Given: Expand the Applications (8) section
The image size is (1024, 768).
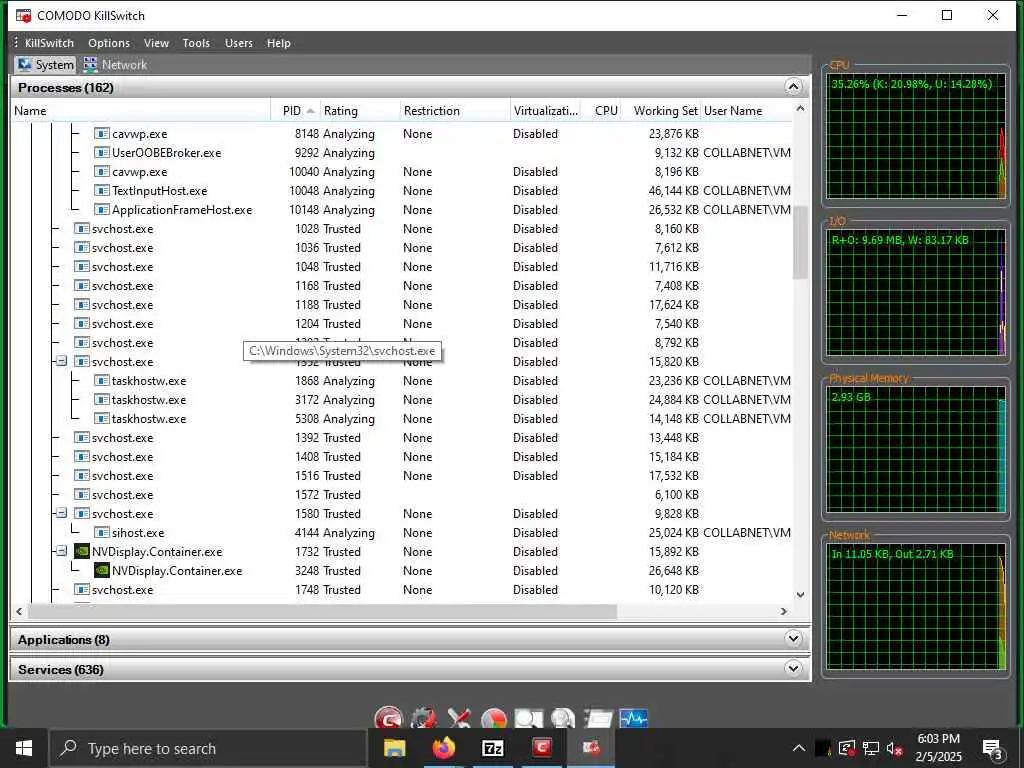Looking at the screenshot, I should point(793,639).
